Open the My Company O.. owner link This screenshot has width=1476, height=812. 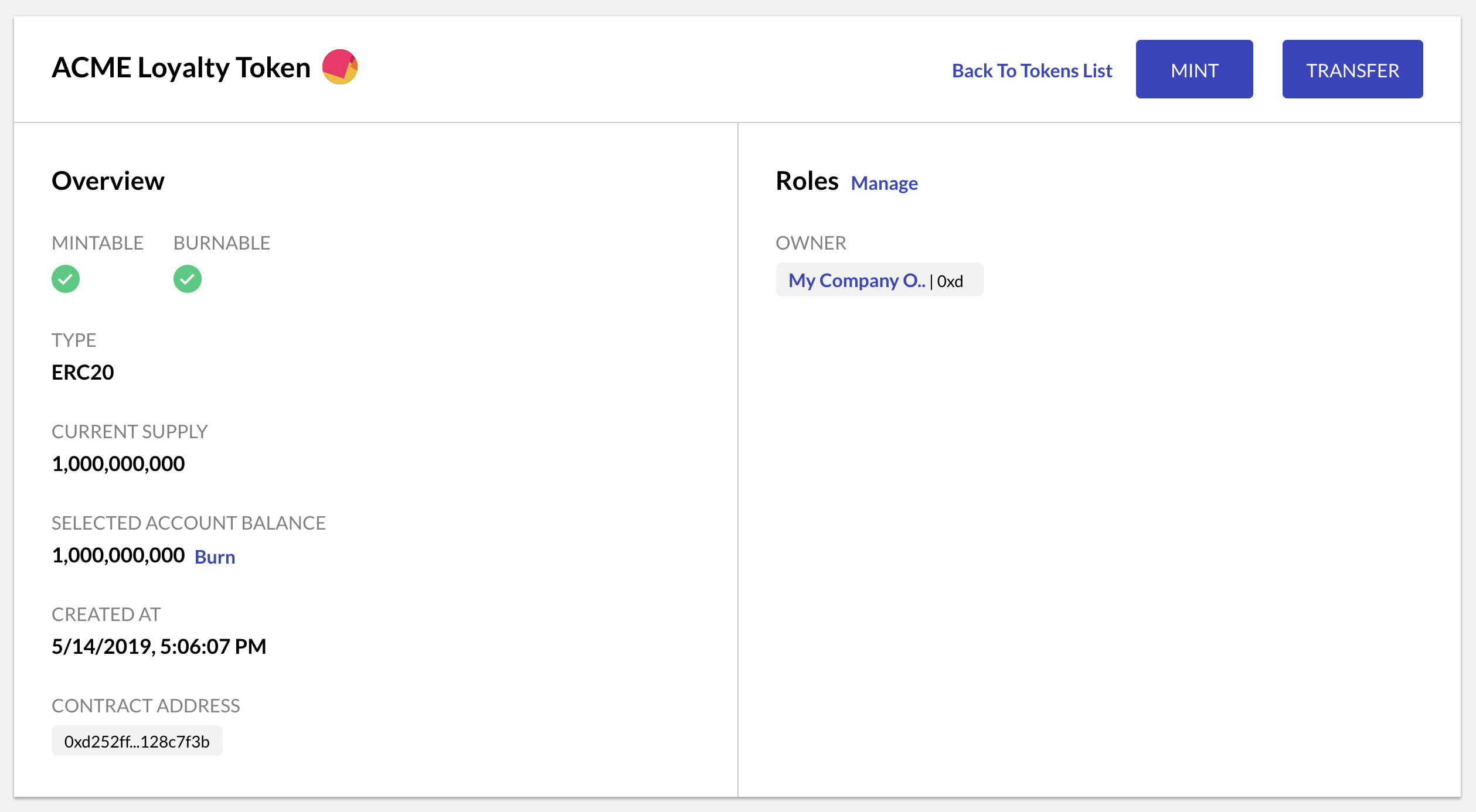coord(856,281)
